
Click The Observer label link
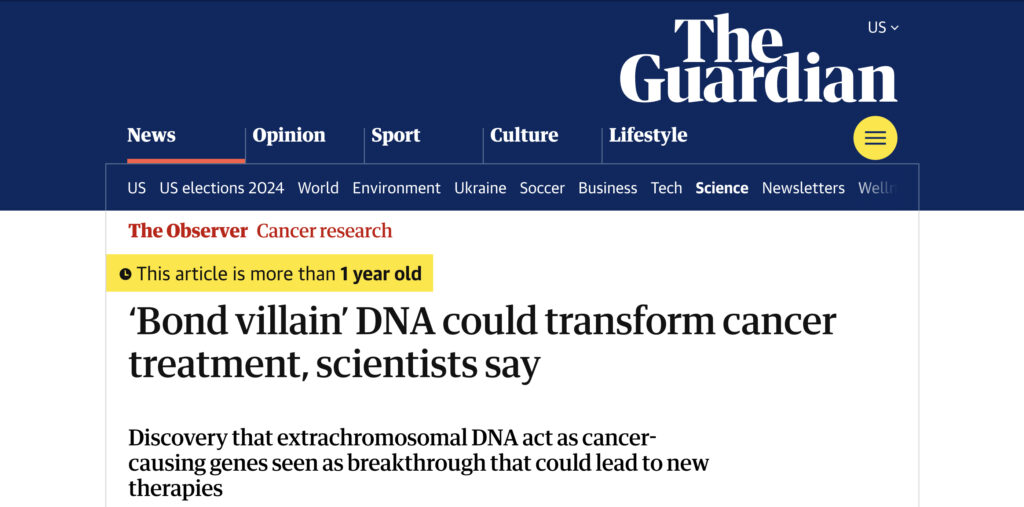(188, 231)
